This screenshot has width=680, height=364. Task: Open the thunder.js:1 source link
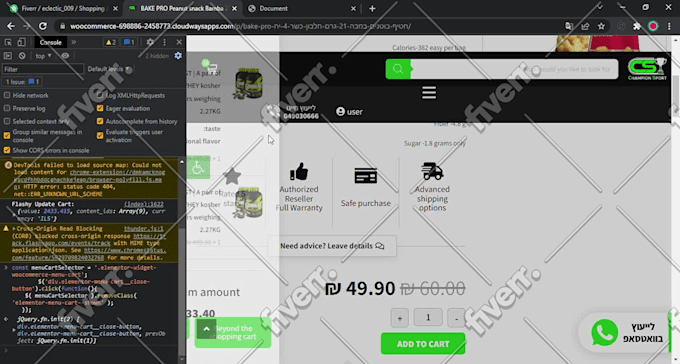tap(144, 229)
